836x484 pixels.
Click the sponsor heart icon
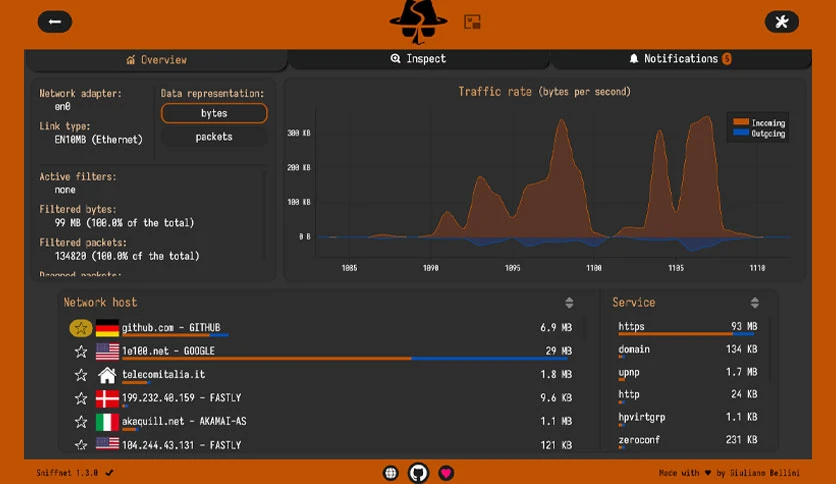pos(446,473)
